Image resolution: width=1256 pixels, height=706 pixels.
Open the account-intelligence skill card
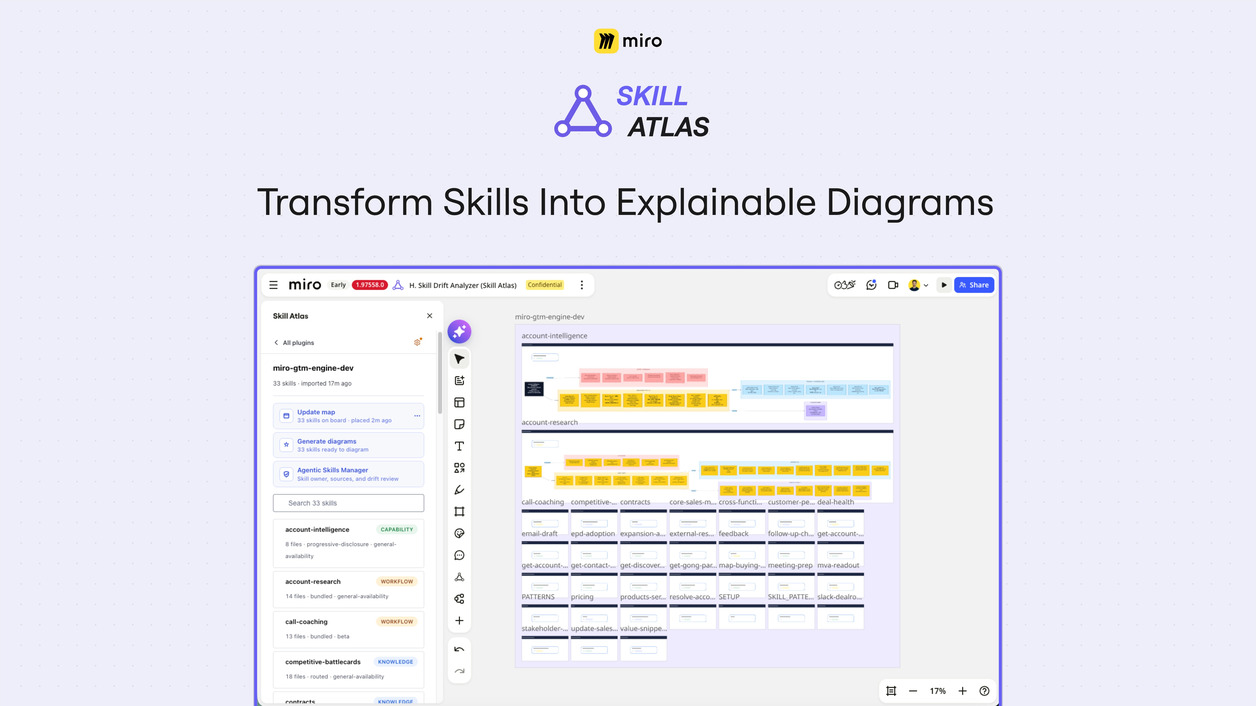point(348,543)
